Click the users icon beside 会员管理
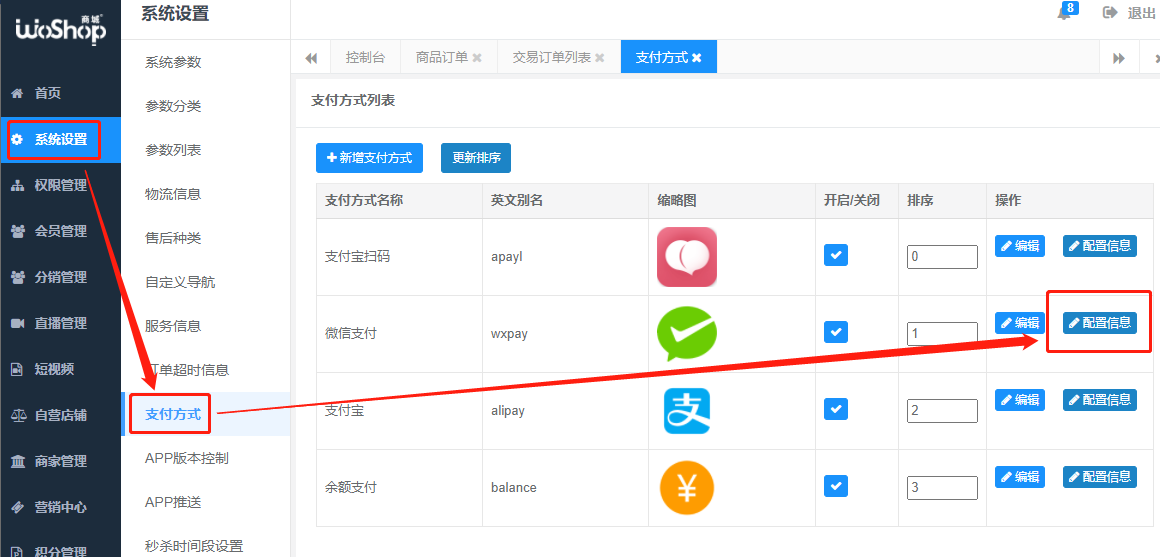This screenshot has width=1160, height=557. point(18,232)
